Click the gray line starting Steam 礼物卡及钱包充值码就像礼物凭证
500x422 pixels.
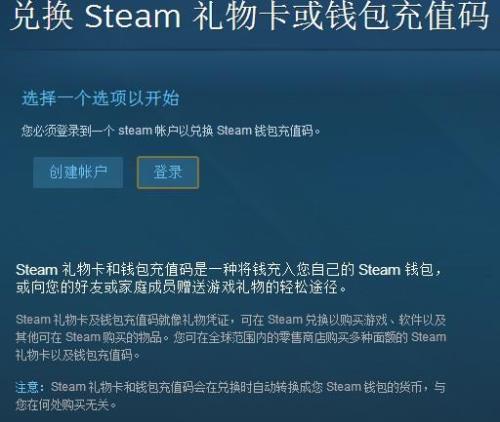point(231,320)
